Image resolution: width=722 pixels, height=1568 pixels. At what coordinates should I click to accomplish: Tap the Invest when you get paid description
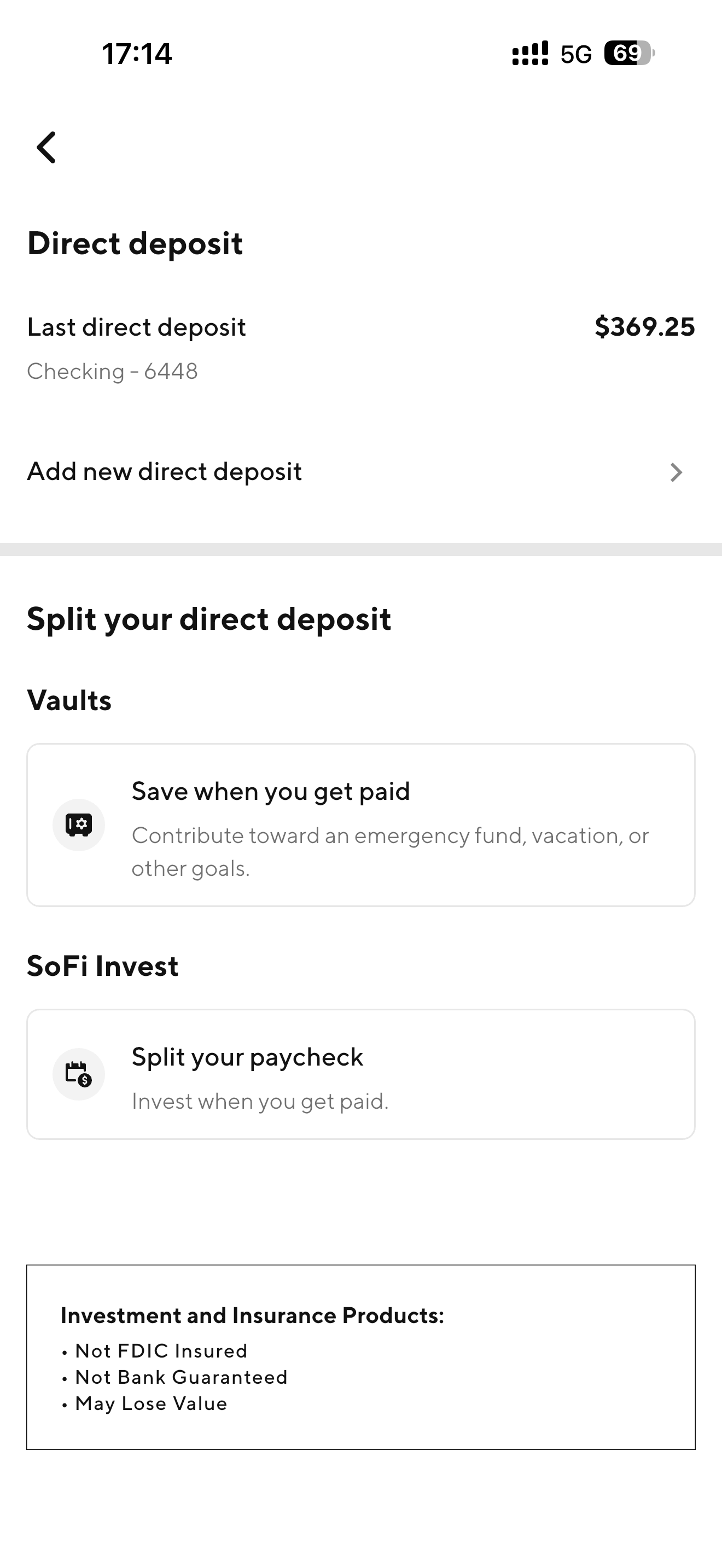[260, 1101]
